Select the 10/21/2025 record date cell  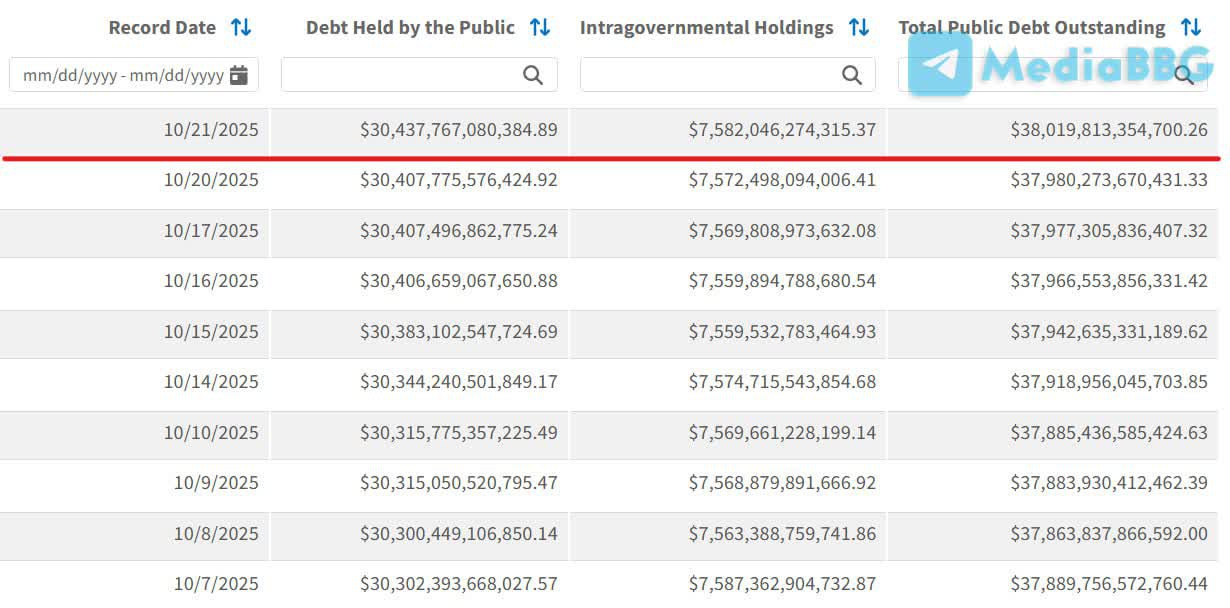pyautogui.click(x=211, y=130)
